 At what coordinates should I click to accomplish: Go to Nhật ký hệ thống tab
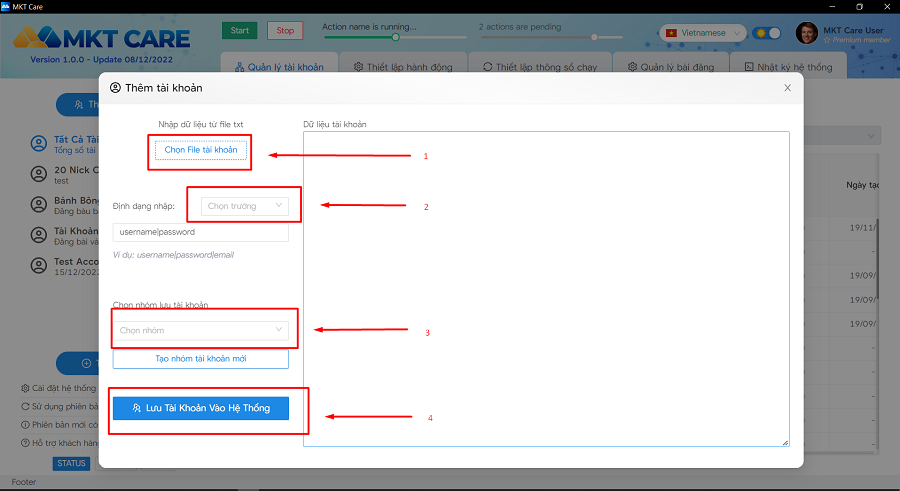788,67
